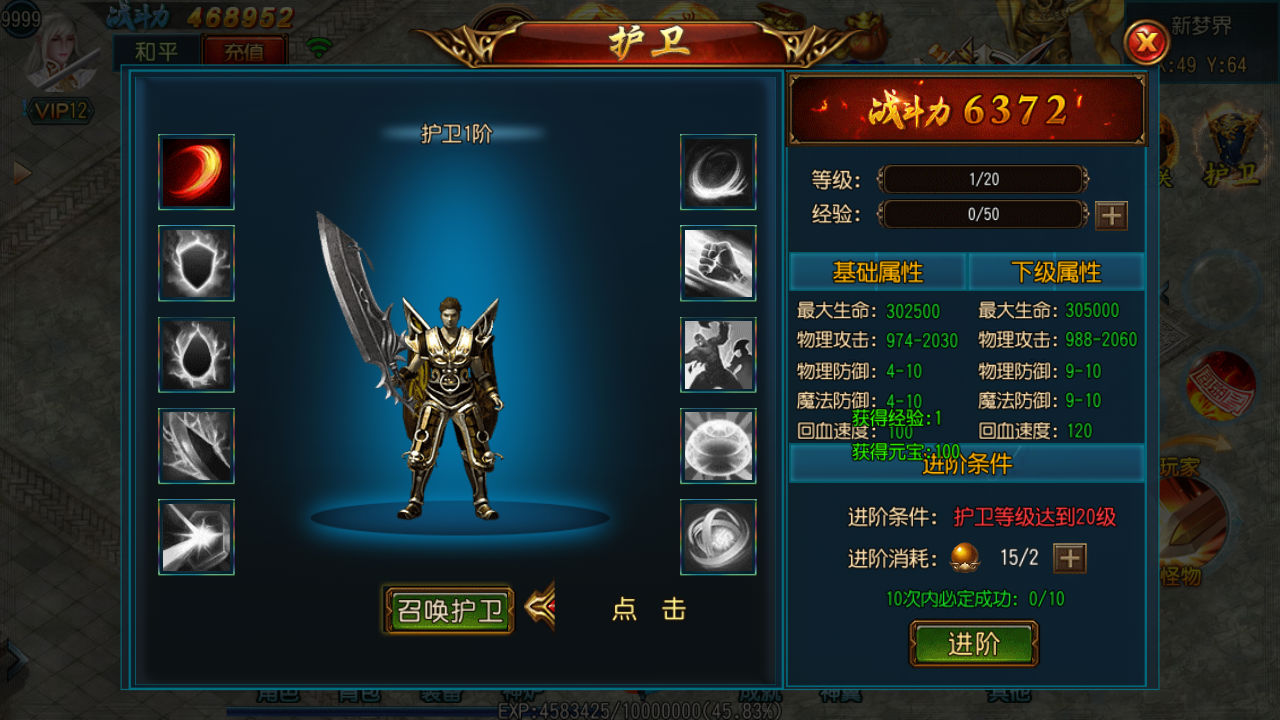Select the whirlwind ring skill icon
The image size is (1280, 720).
coord(718,172)
